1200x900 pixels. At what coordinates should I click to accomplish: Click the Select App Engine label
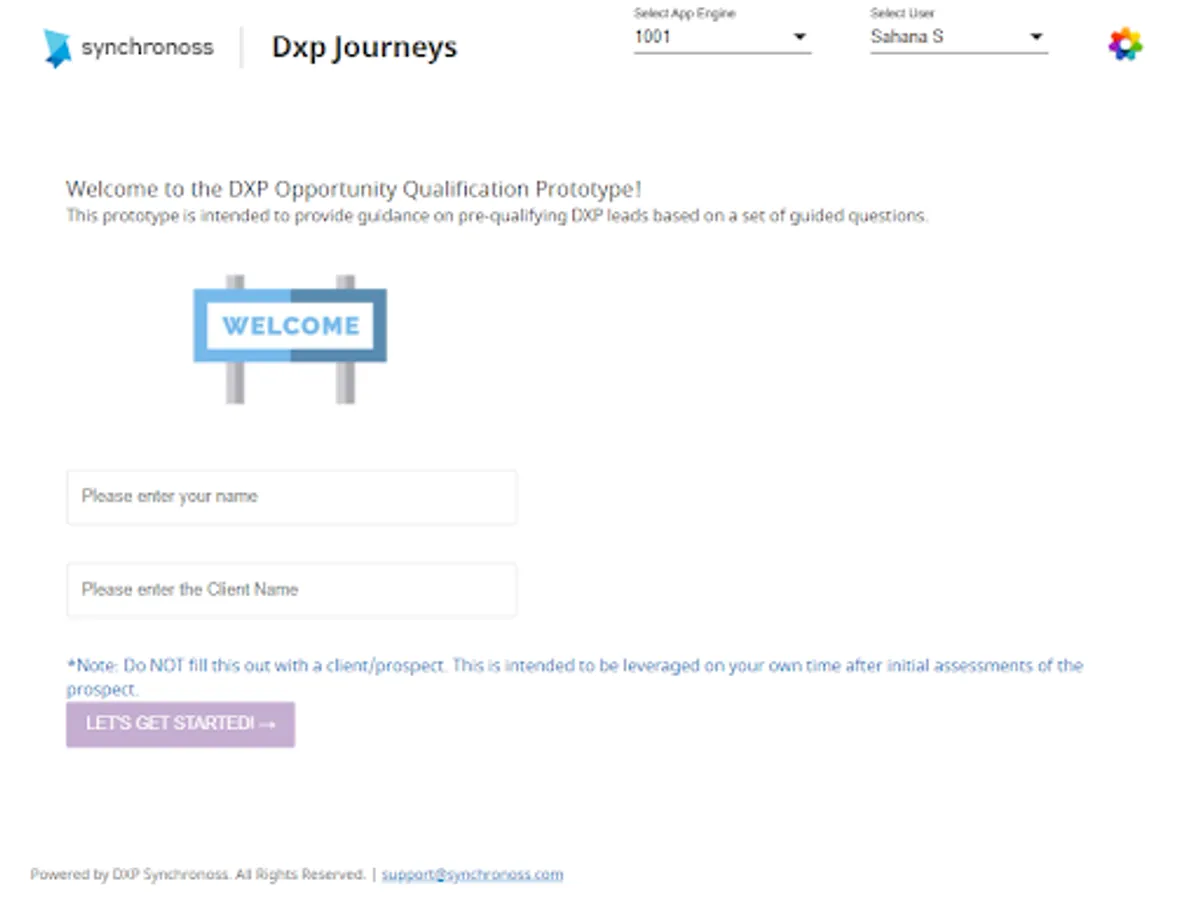(x=684, y=14)
